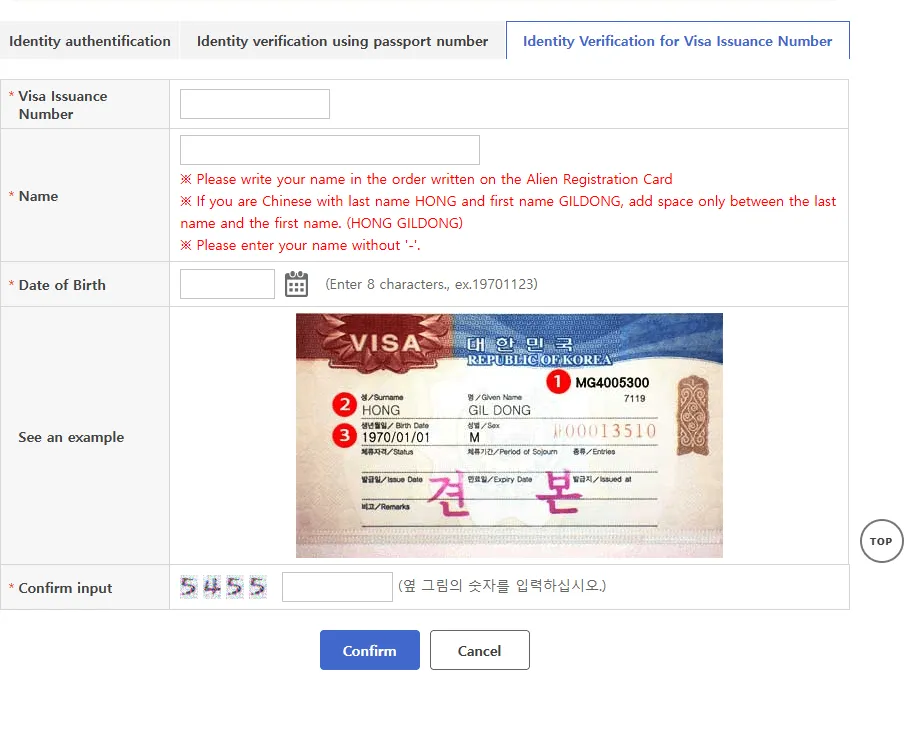
Task: Focus the Date of Birth input box
Action: 227,284
